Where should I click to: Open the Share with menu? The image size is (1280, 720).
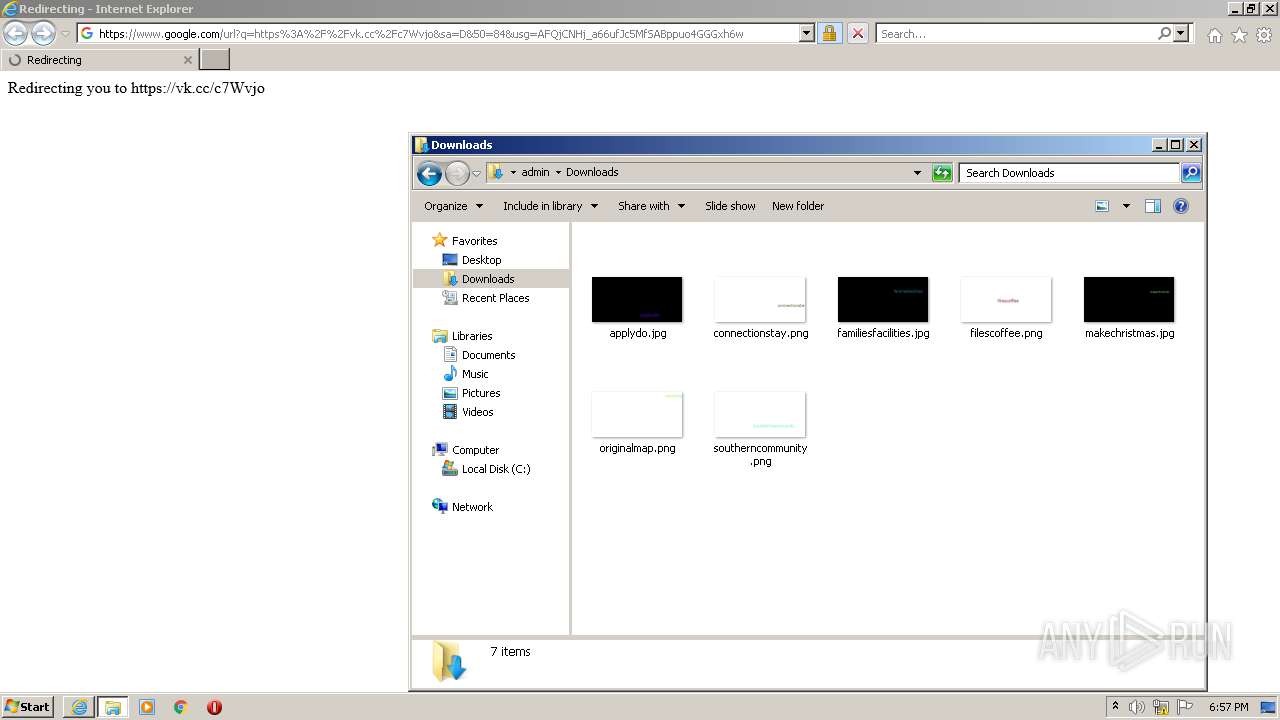651,206
